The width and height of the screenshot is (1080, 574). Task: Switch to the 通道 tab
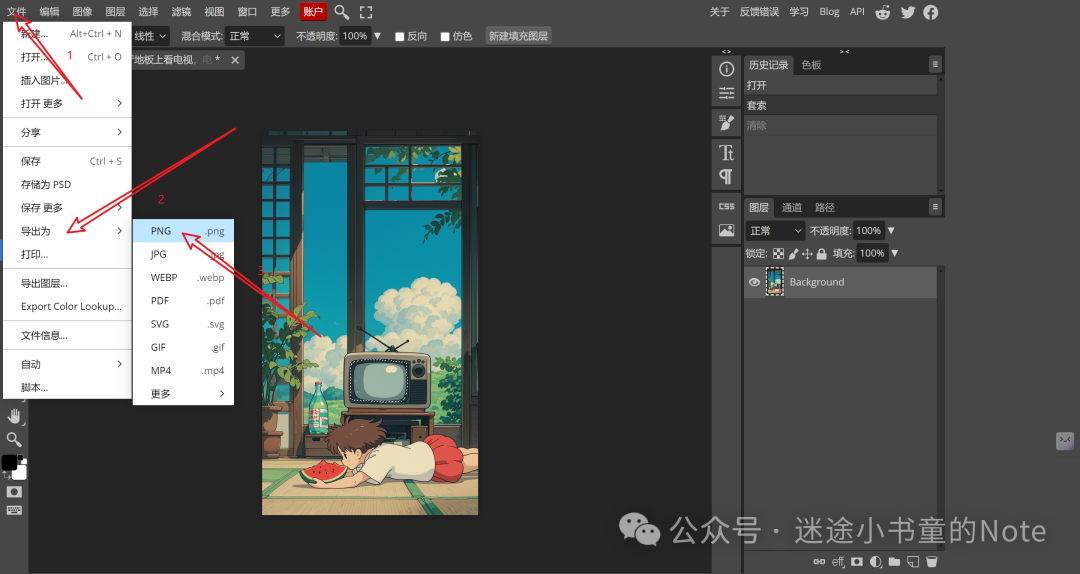pyautogui.click(x=791, y=207)
